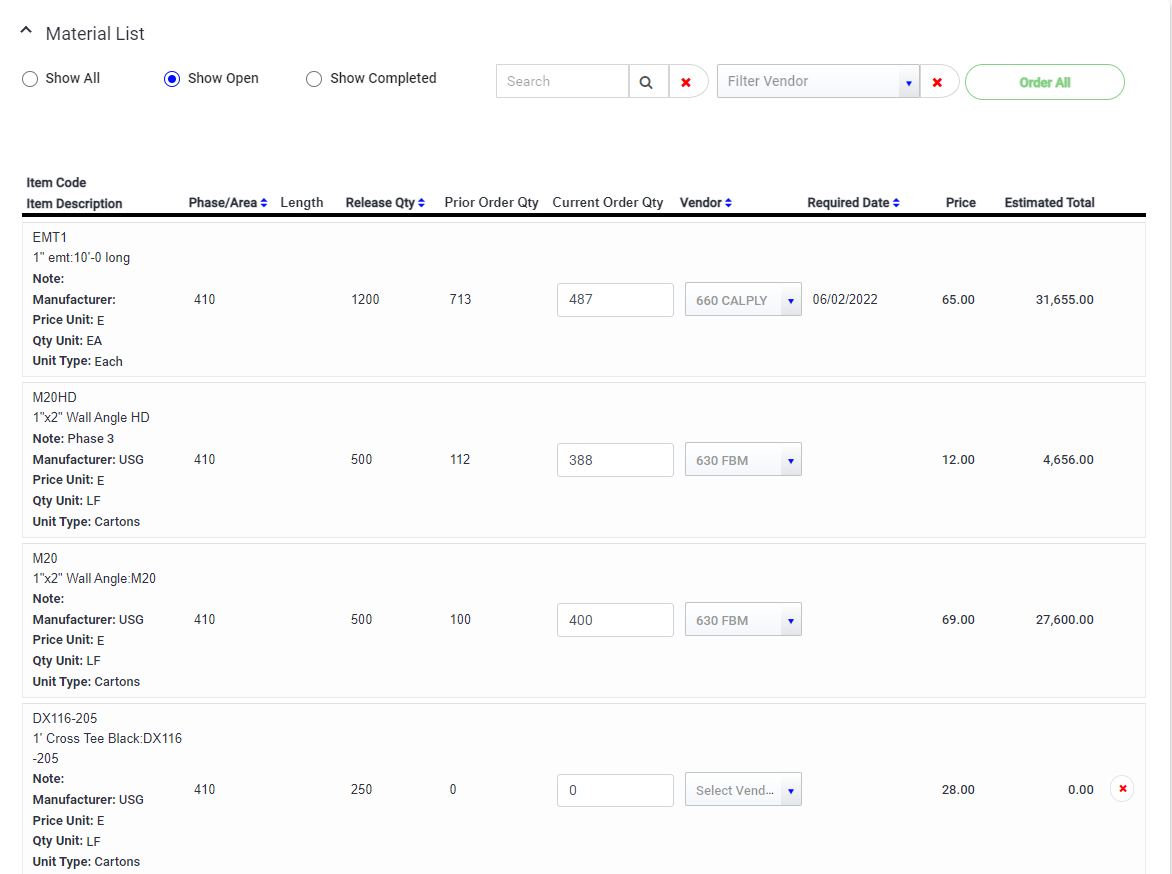Click description 1"x2" Wall Angle HD
Image resolution: width=1172 pixels, height=874 pixels.
91,418
